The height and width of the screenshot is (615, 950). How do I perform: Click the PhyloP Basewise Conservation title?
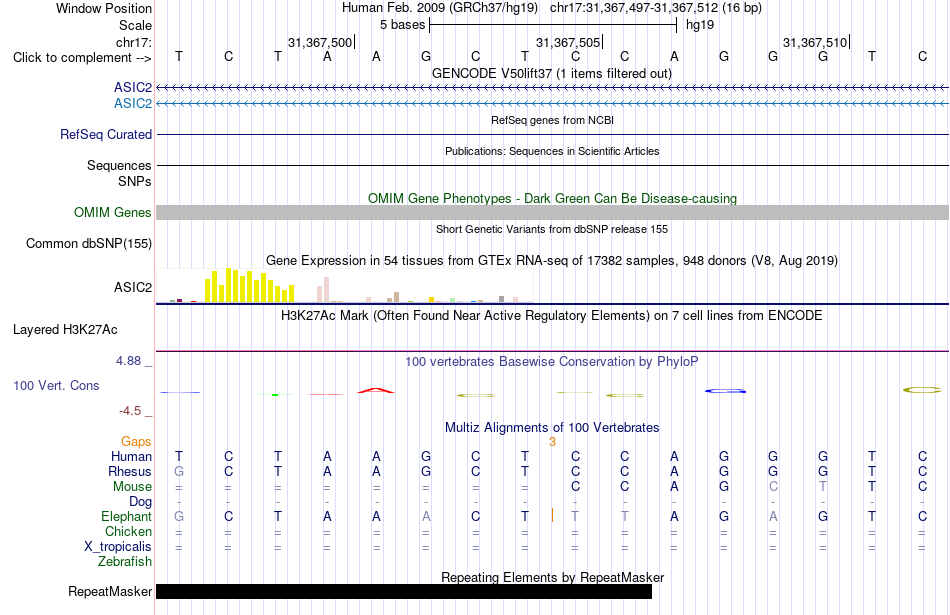[552, 362]
